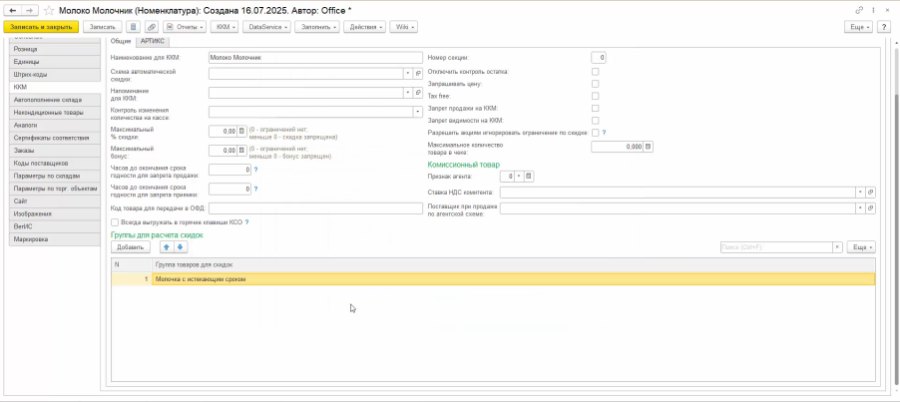Open the document list icon next to Записать

coord(133,27)
